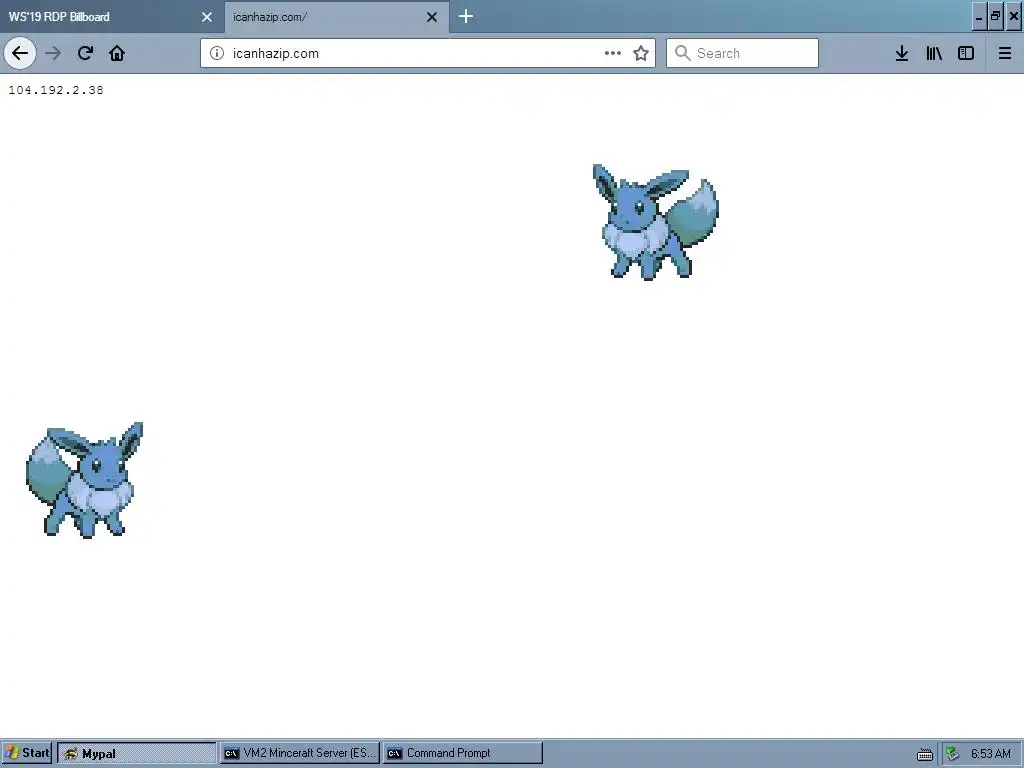Open the page actions three-dot menu
This screenshot has width=1024, height=768.
pos(613,53)
